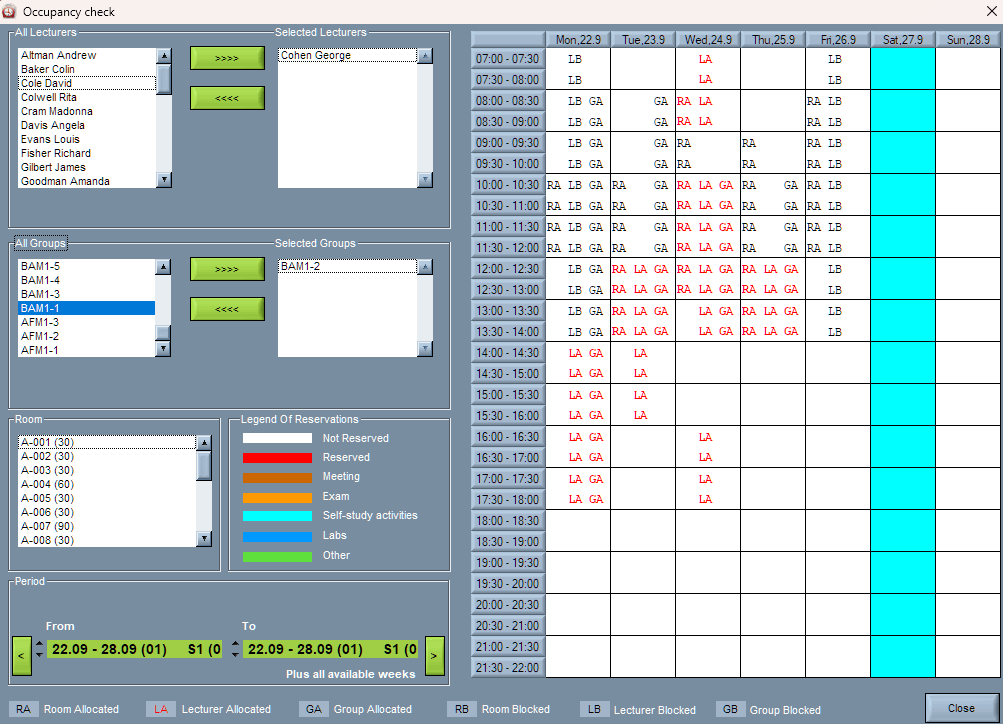Image resolution: width=1003 pixels, height=724 pixels.
Task: Click the red Reserved color swatch
Action: (276, 457)
